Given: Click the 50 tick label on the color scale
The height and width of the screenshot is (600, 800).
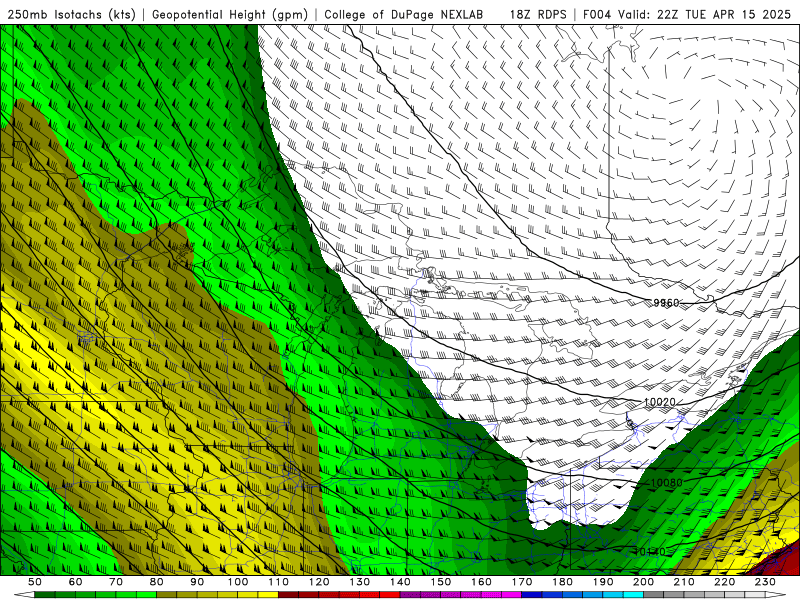Looking at the screenshot, I should (35, 582).
